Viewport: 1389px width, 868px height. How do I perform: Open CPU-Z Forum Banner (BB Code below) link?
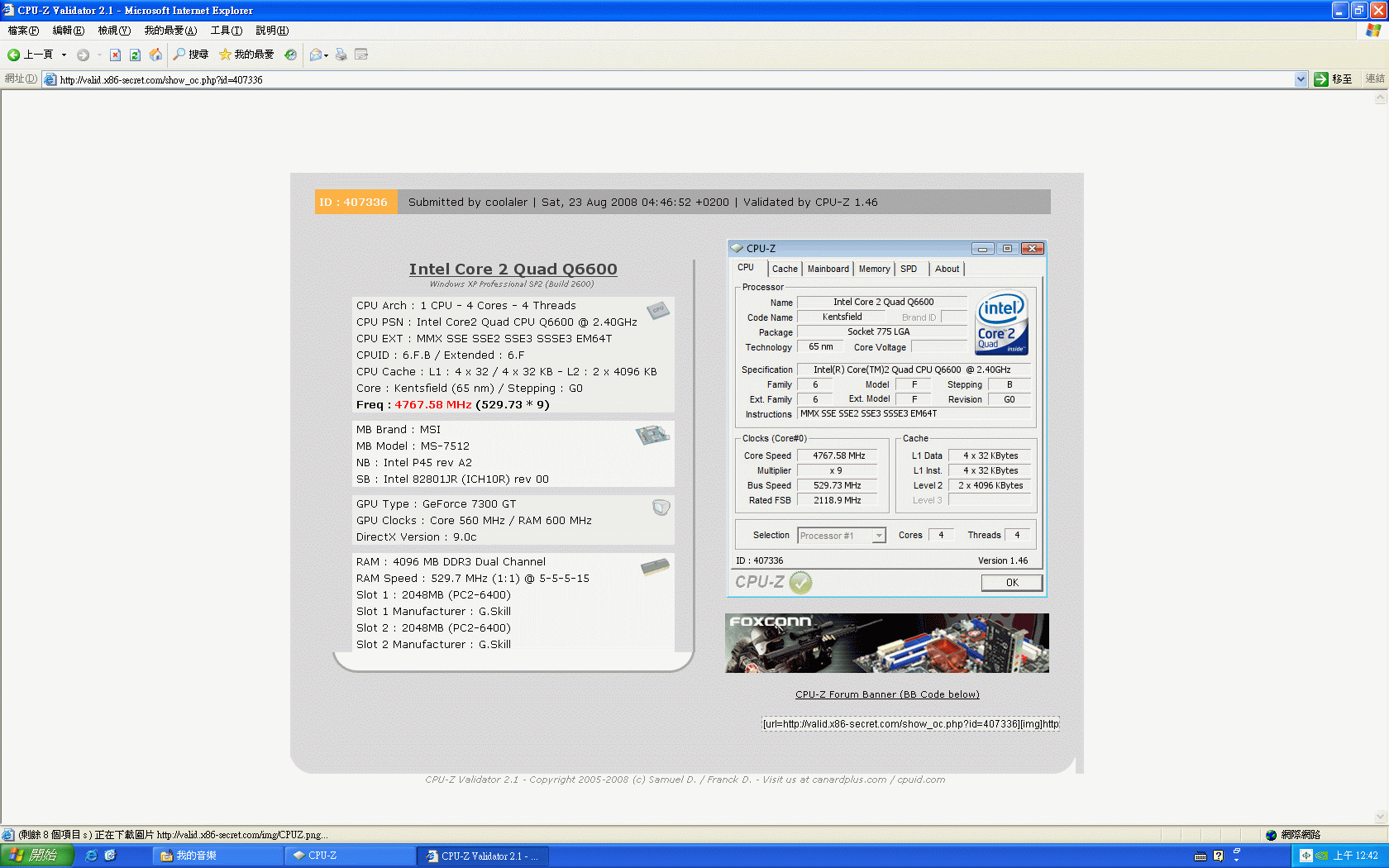tap(887, 694)
